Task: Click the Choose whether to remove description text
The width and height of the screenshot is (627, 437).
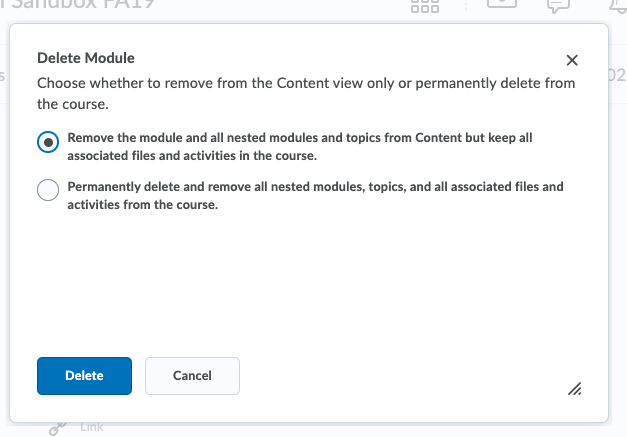Action: [306, 94]
